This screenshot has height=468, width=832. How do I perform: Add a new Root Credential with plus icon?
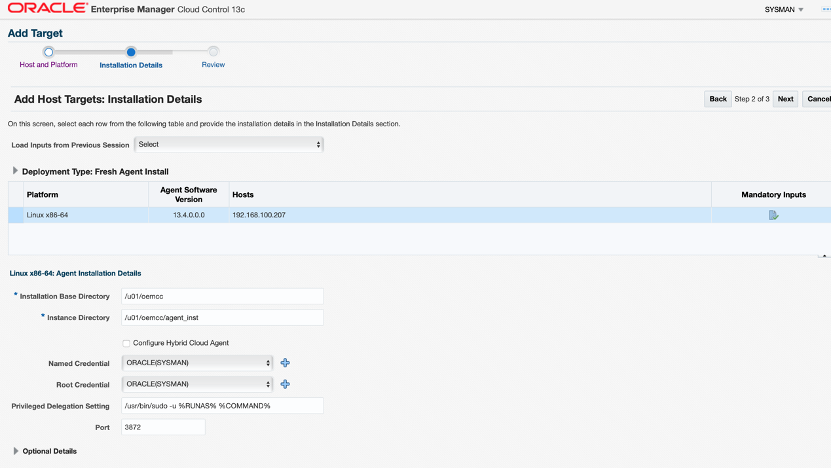[285, 384]
